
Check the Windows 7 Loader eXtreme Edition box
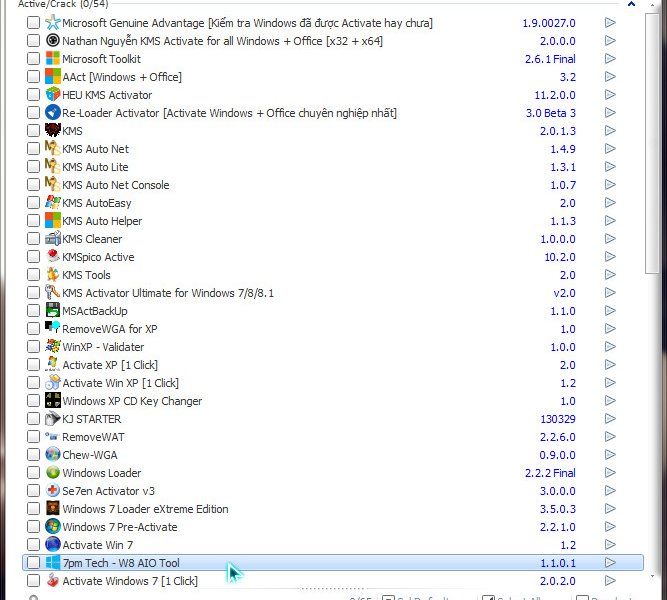pyautogui.click(x=33, y=509)
